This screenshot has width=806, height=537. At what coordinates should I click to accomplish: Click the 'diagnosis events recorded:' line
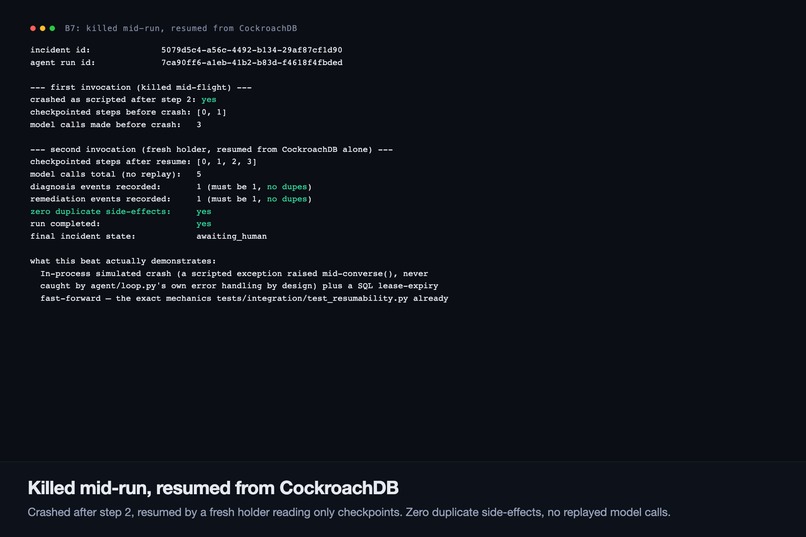[171, 187]
